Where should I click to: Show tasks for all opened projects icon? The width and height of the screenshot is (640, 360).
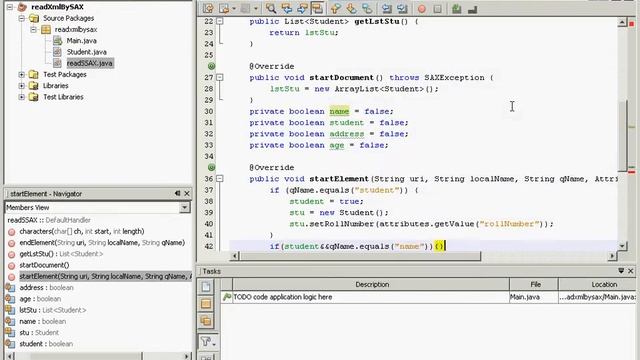coord(206,321)
